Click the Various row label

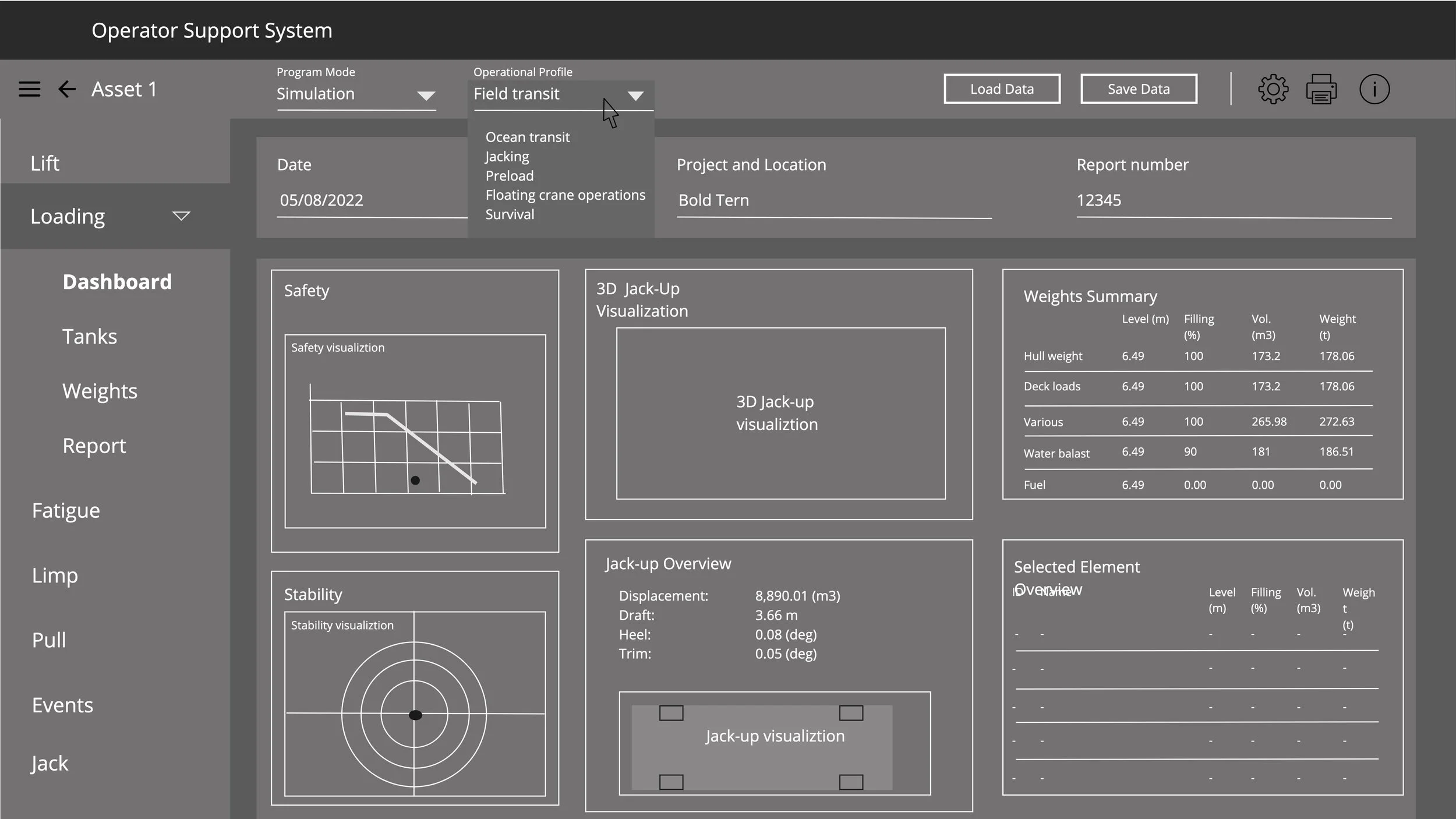click(x=1043, y=422)
